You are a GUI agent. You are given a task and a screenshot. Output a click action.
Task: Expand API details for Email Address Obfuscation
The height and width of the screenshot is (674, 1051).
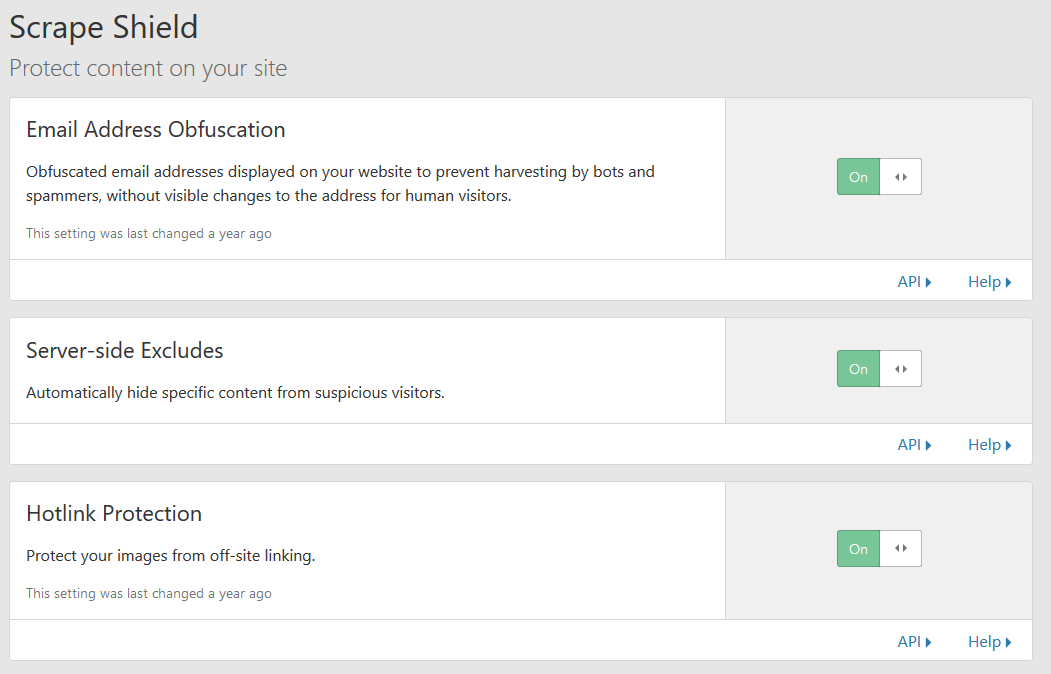pos(914,282)
